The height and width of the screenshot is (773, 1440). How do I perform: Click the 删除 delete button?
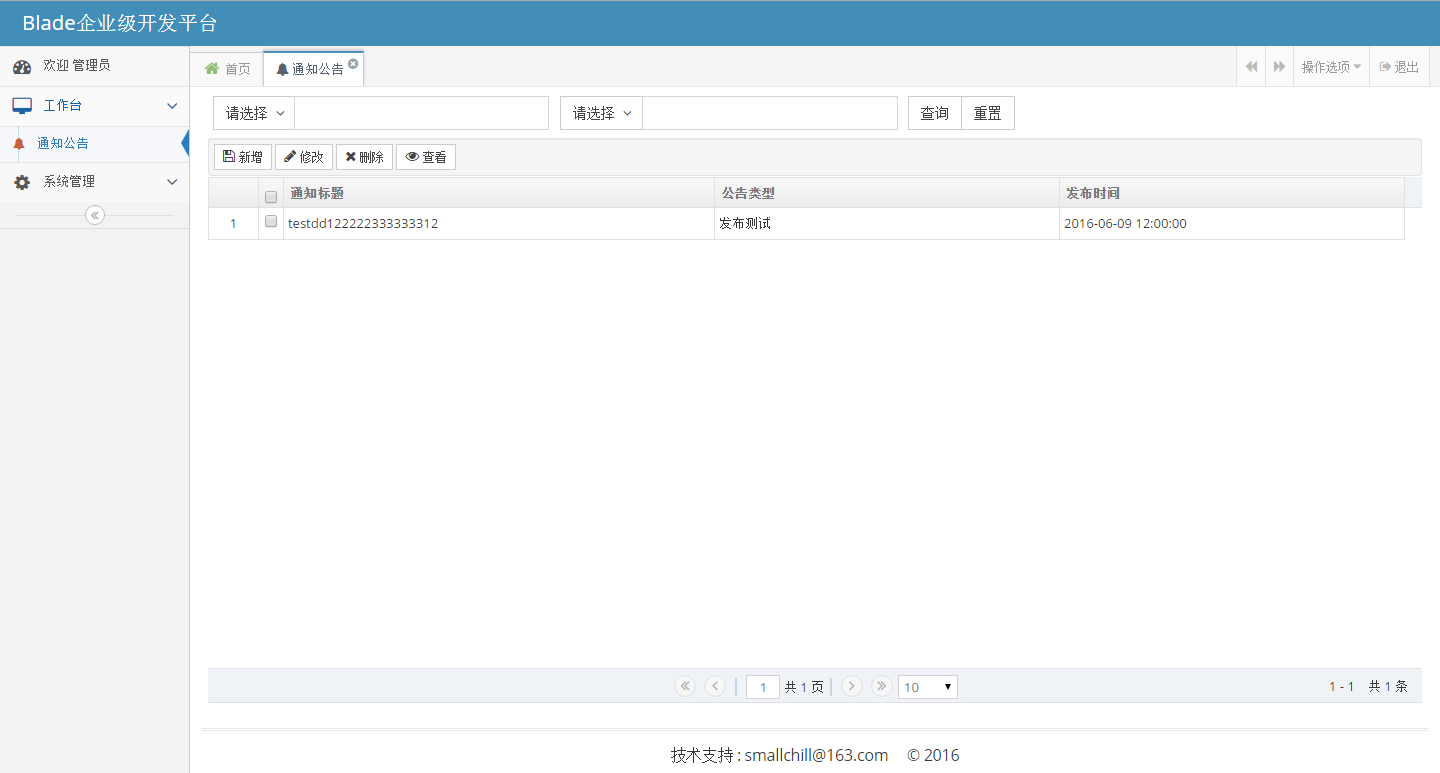[364, 157]
